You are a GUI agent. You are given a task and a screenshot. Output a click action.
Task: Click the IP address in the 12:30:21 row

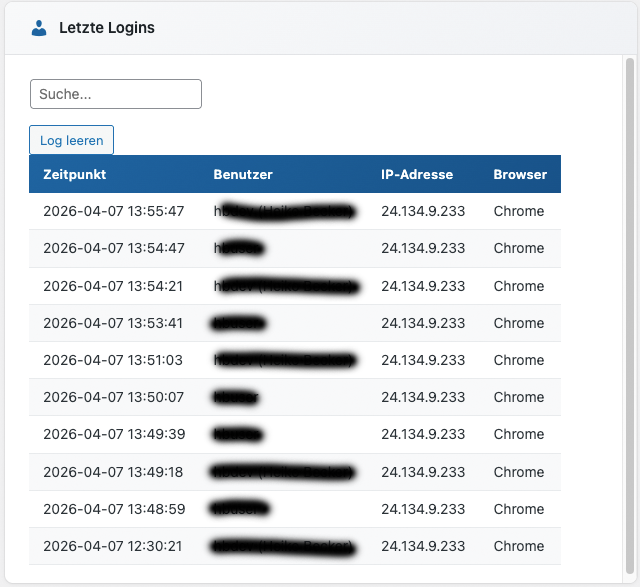click(x=423, y=546)
